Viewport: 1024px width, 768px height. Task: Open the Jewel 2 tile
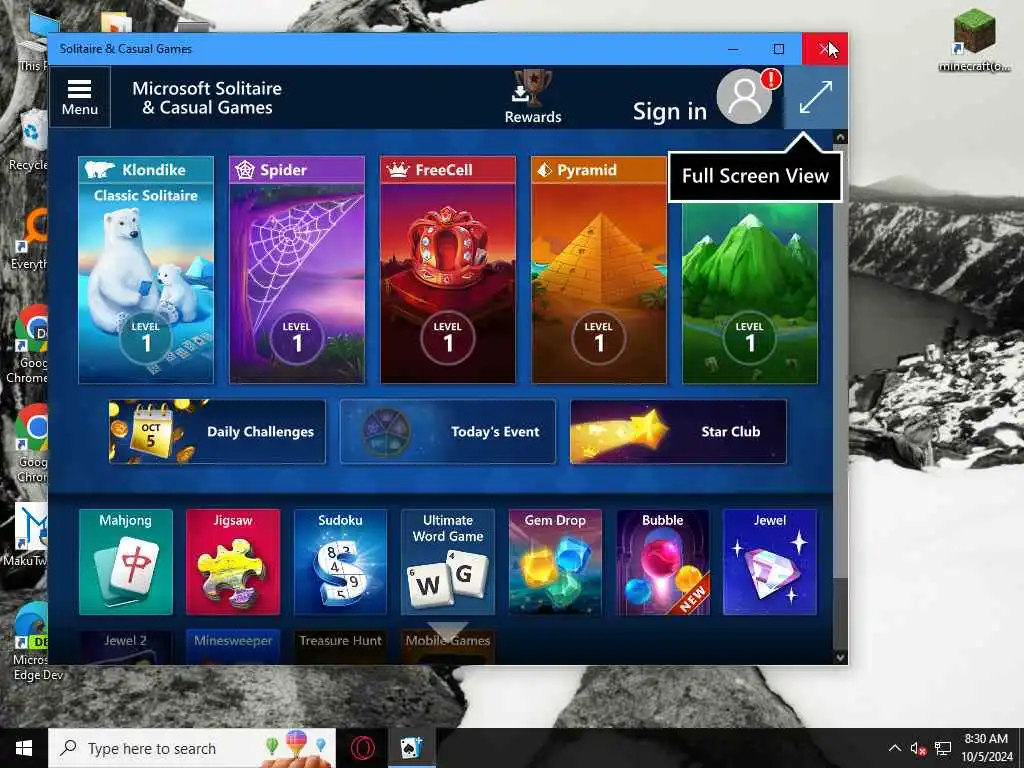(125, 647)
